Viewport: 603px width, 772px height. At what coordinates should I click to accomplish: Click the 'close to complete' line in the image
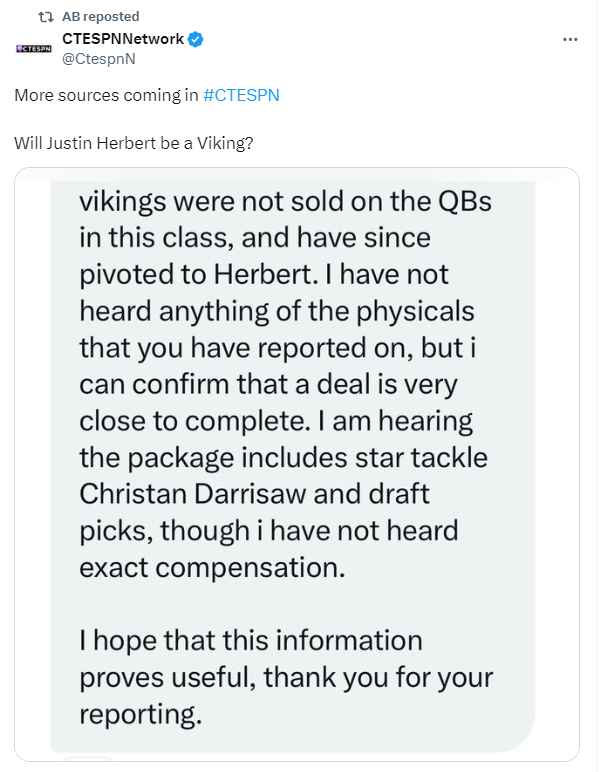click(276, 421)
